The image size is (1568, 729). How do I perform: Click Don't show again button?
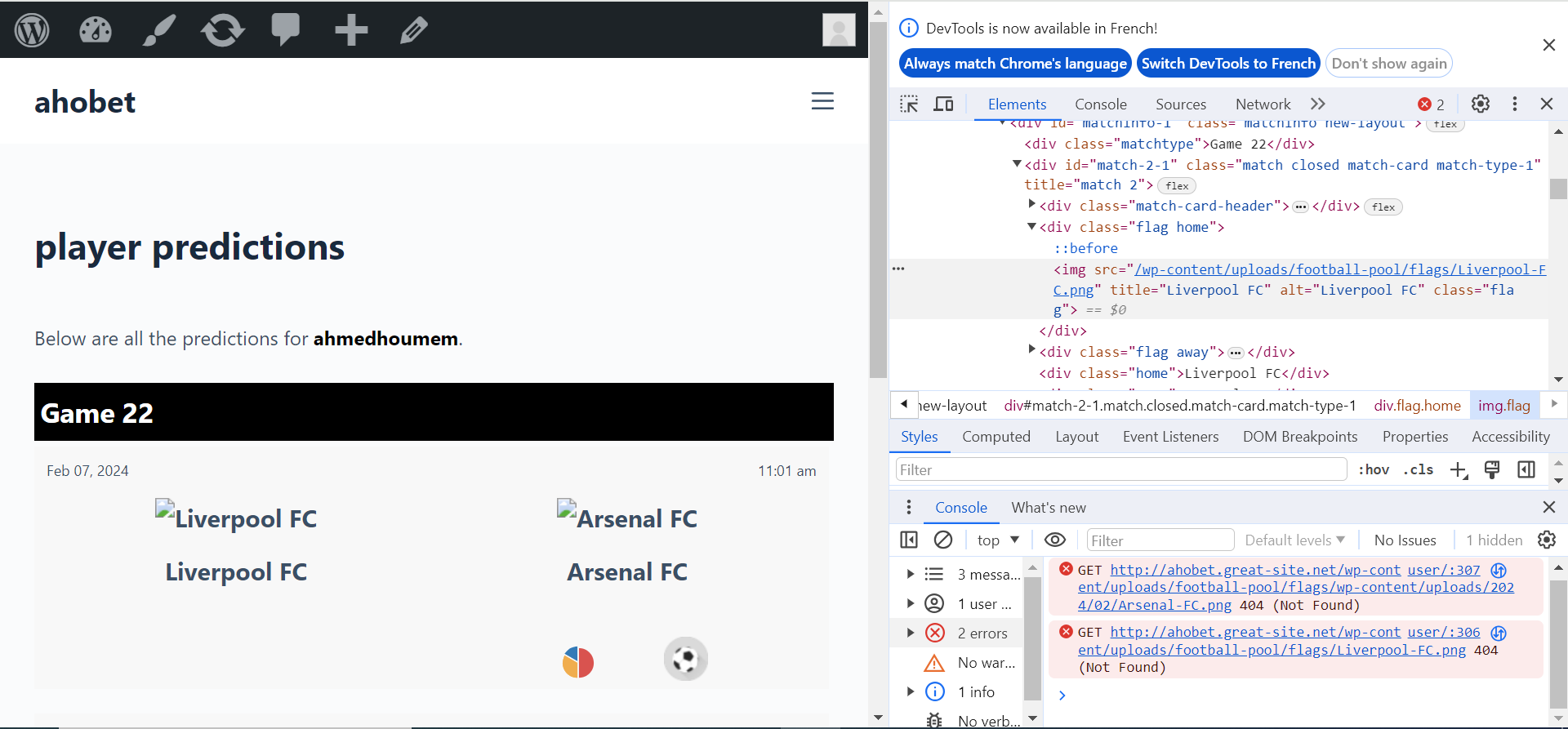click(1389, 64)
